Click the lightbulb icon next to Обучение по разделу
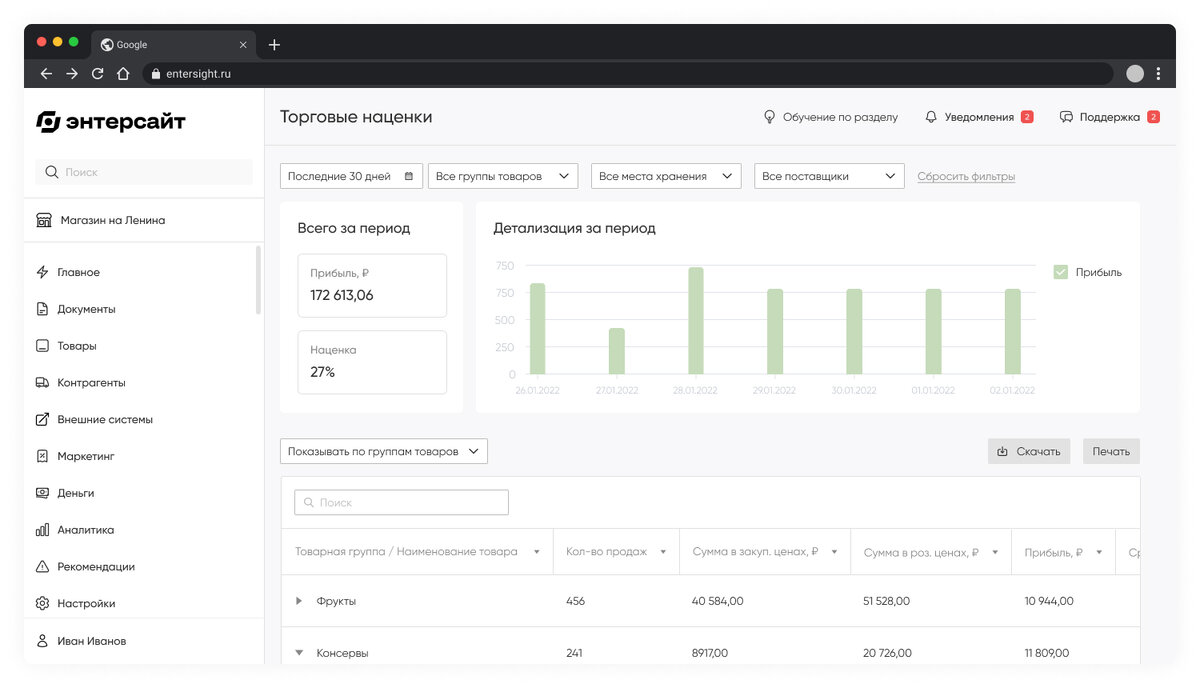 pos(769,117)
